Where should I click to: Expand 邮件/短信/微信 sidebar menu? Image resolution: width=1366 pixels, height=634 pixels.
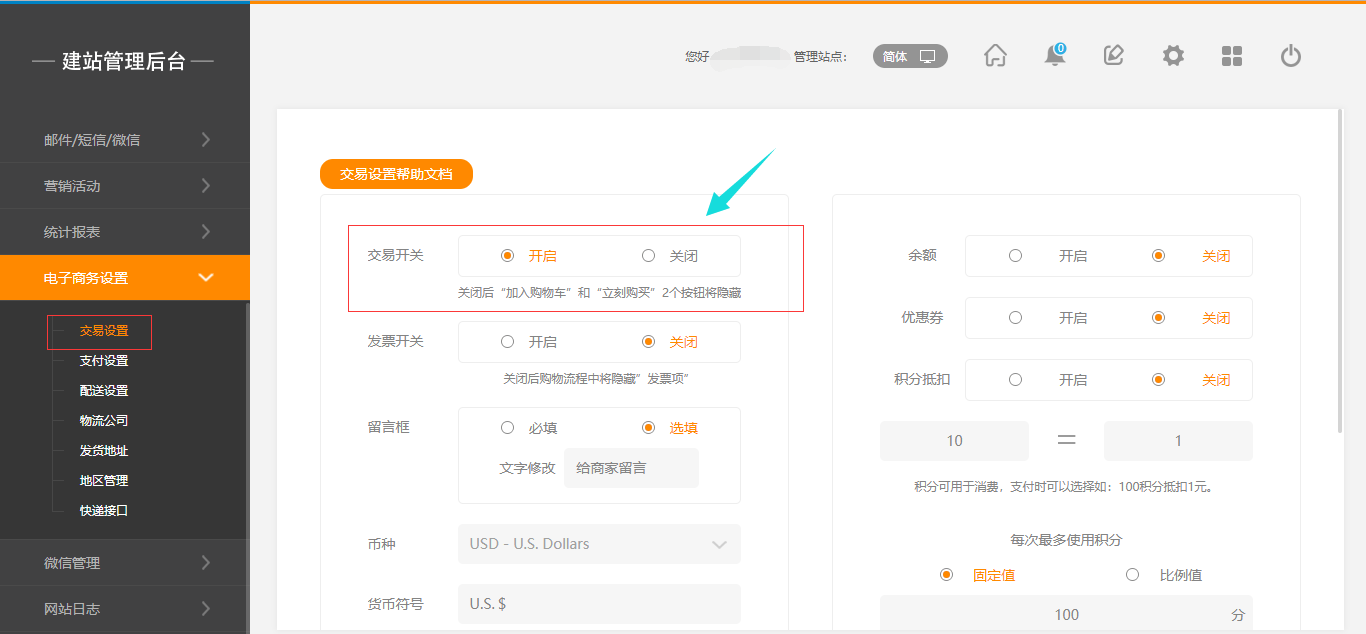coord(124,140)
